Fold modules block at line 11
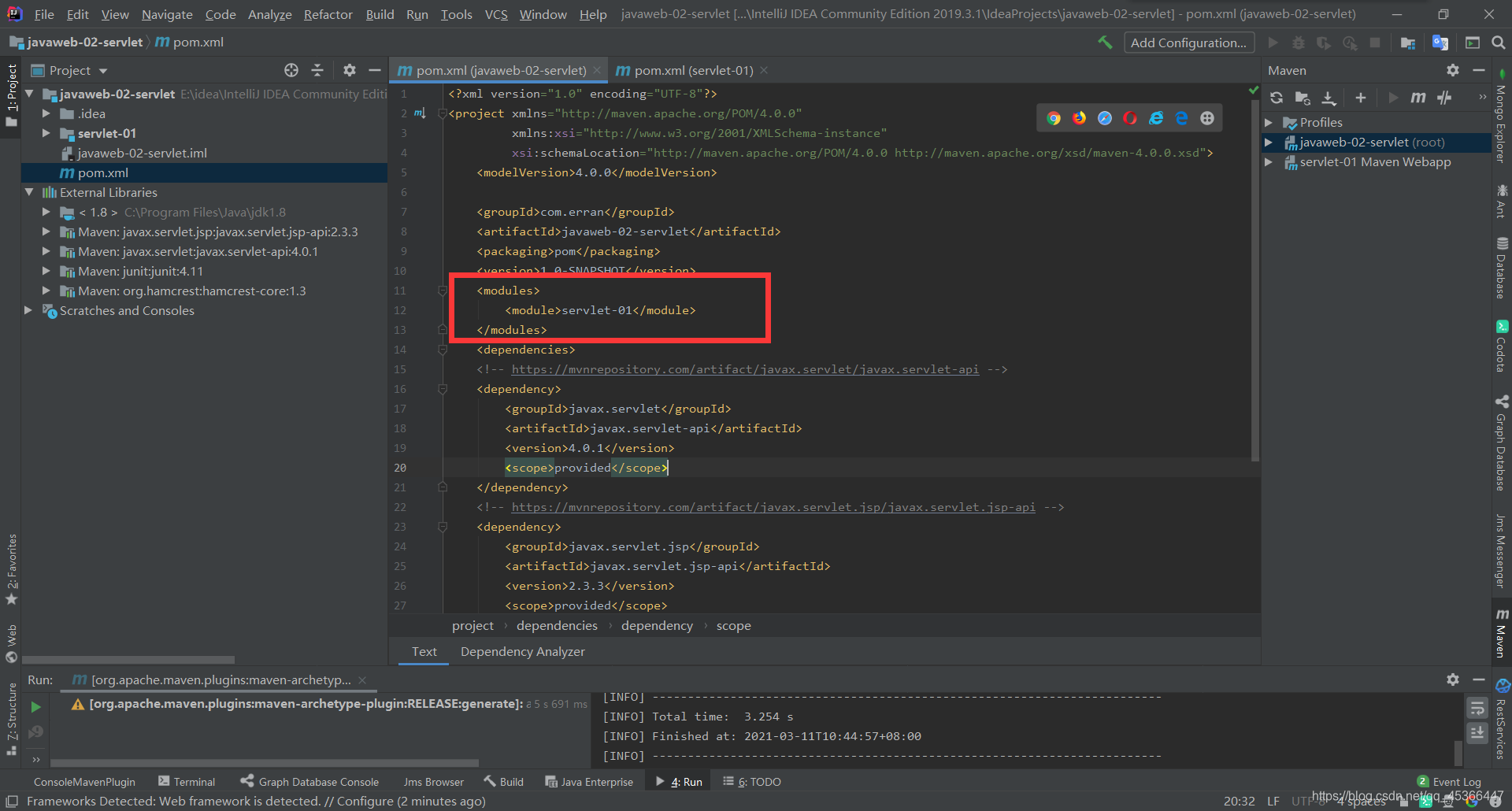This screenshot has width=1512, height=811. coord(443,291)
